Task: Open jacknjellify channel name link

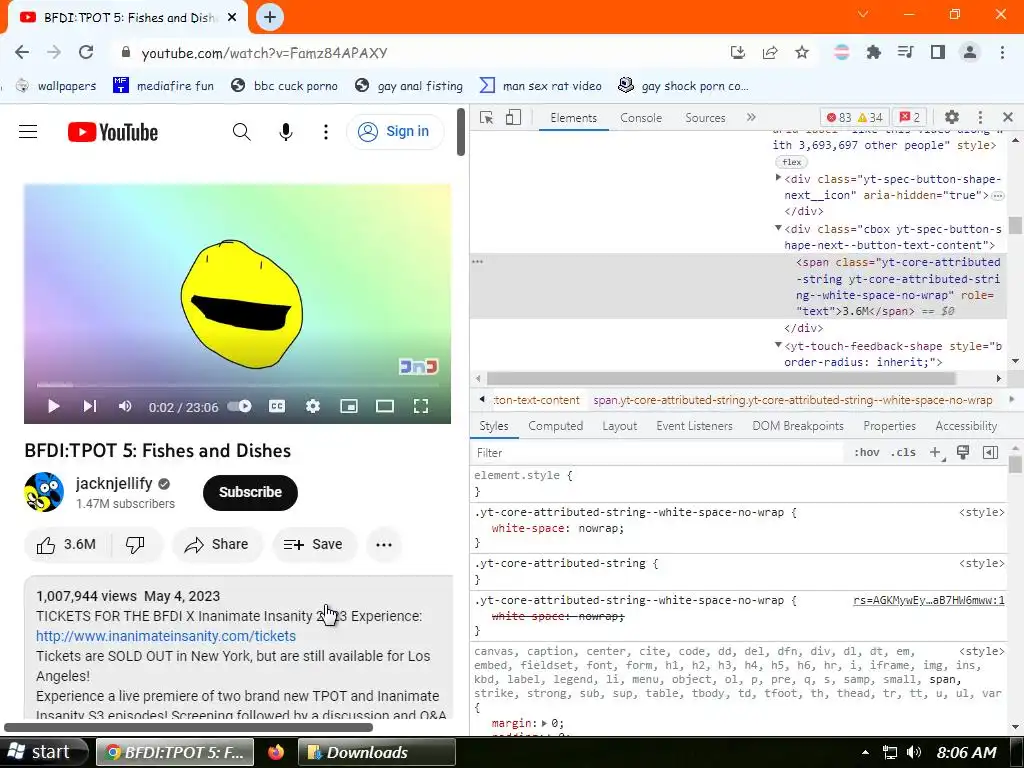Action: [114, 483]
